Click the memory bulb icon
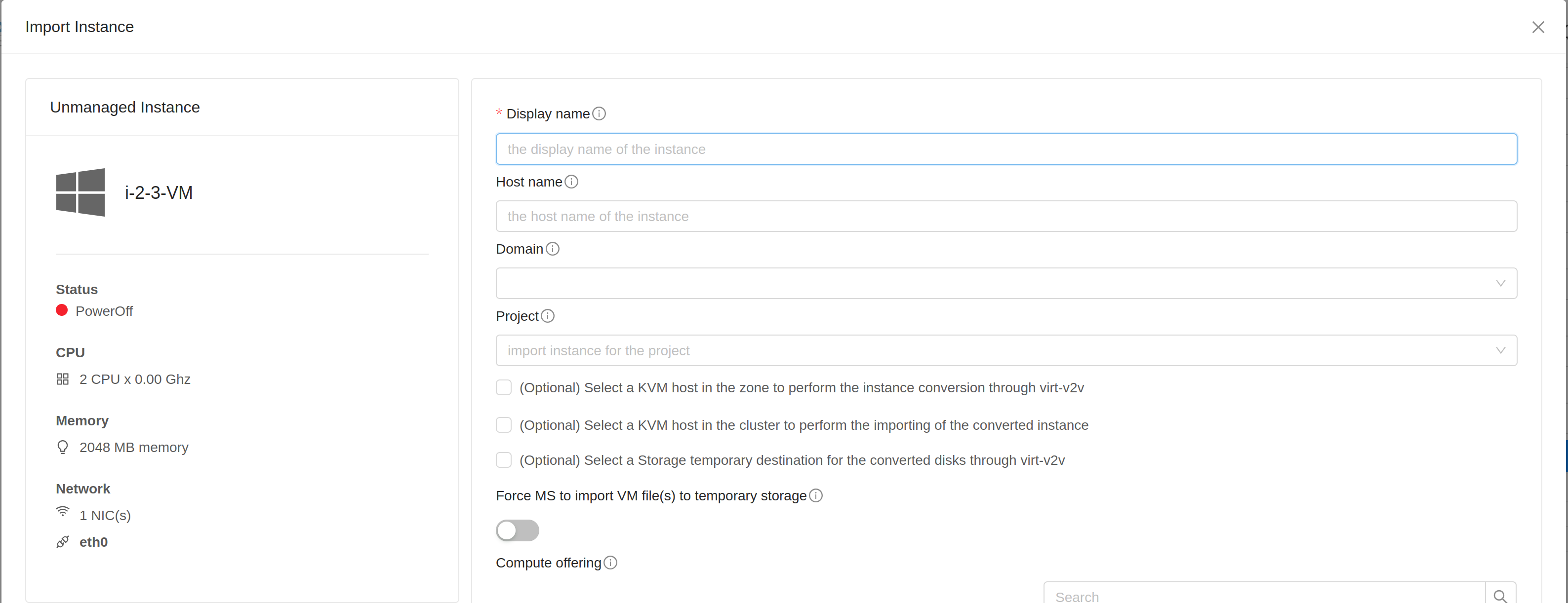The image size is (1568, 603). (x=63, y=447)
